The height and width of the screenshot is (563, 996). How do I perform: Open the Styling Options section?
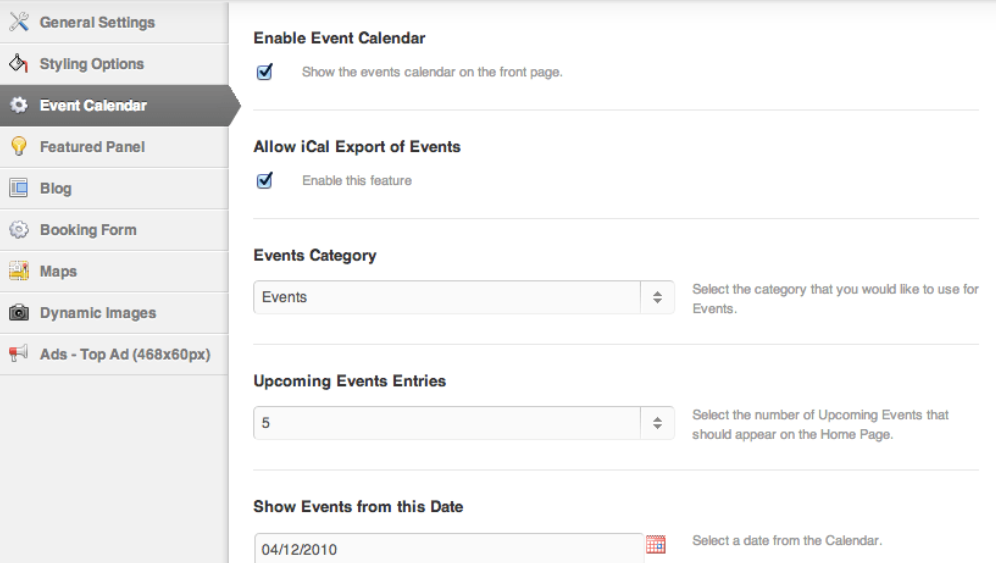click(x=114, y=64)
